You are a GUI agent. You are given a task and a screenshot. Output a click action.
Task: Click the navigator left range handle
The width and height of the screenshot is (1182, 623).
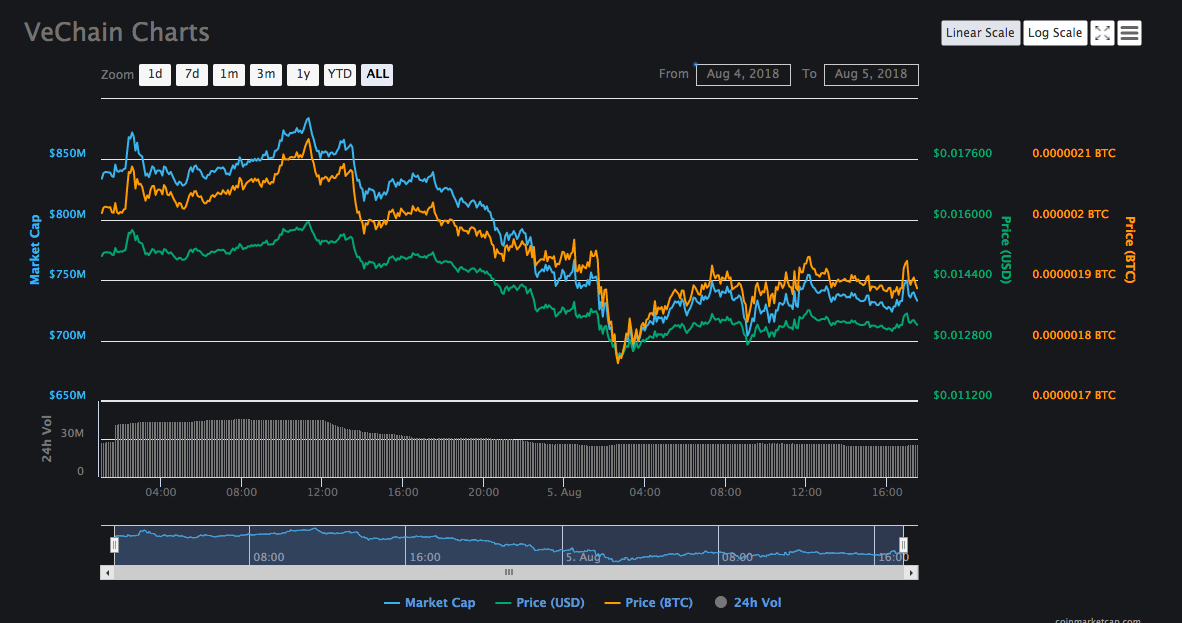pos(115,545)
